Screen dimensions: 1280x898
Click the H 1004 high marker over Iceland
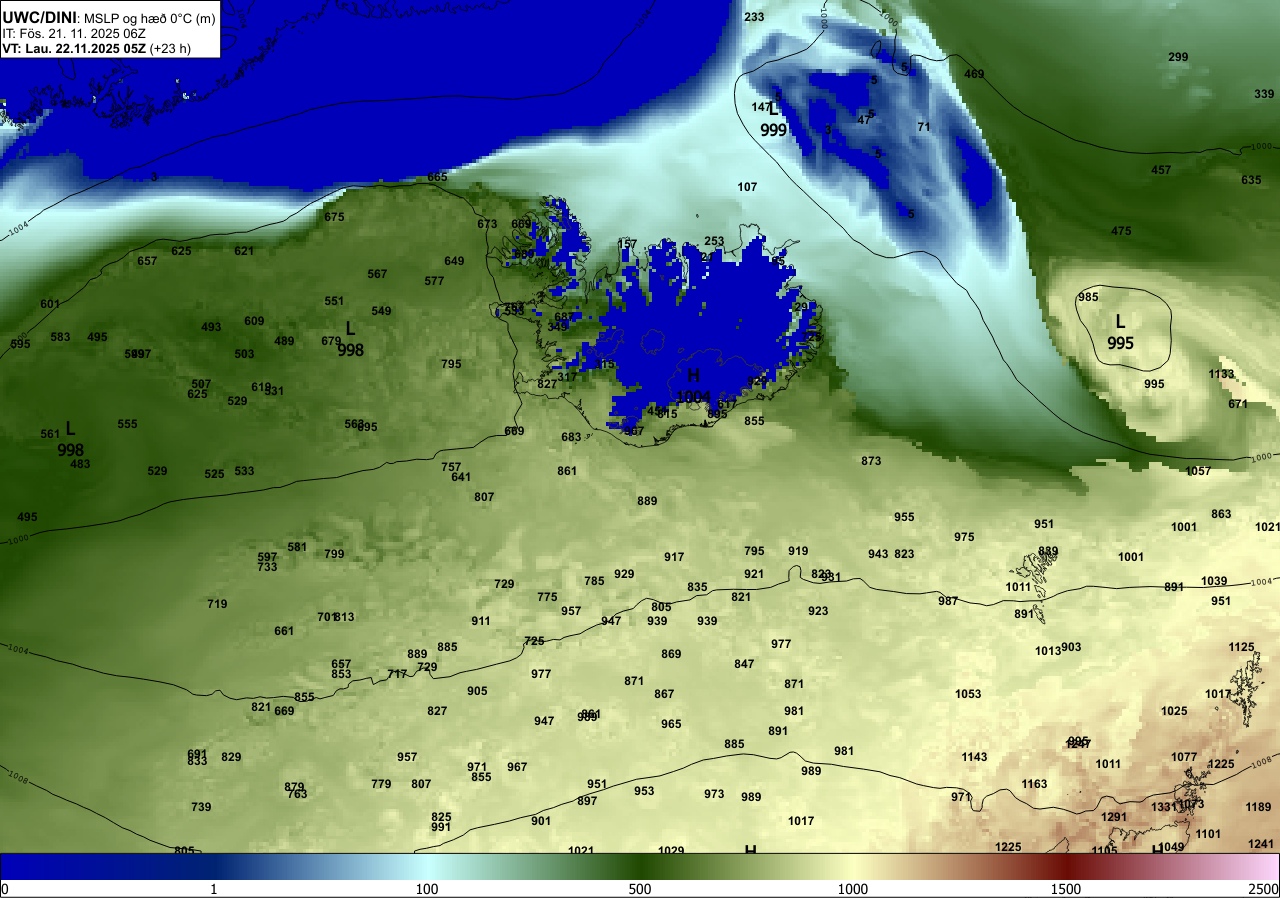(693, 385)
